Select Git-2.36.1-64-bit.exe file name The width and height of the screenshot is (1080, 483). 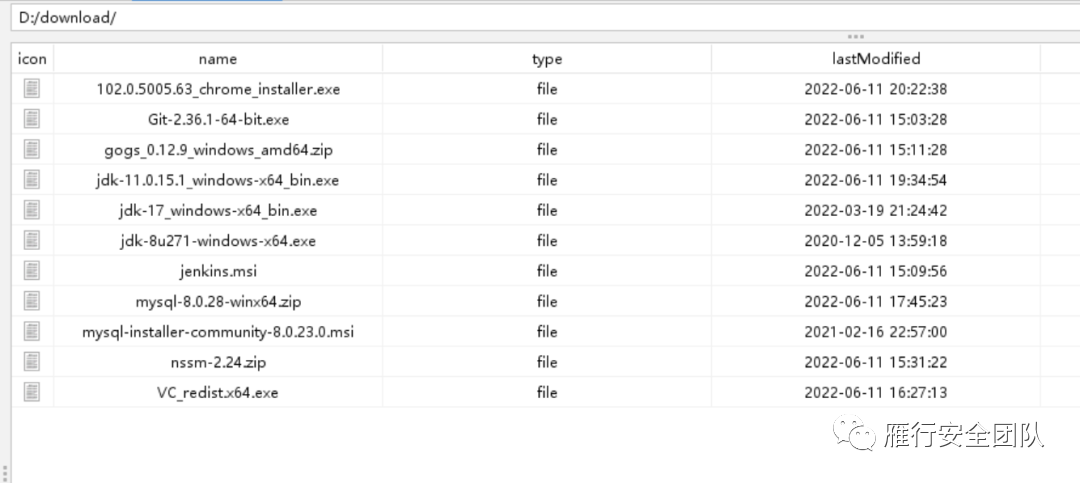[x=218, y=120]
